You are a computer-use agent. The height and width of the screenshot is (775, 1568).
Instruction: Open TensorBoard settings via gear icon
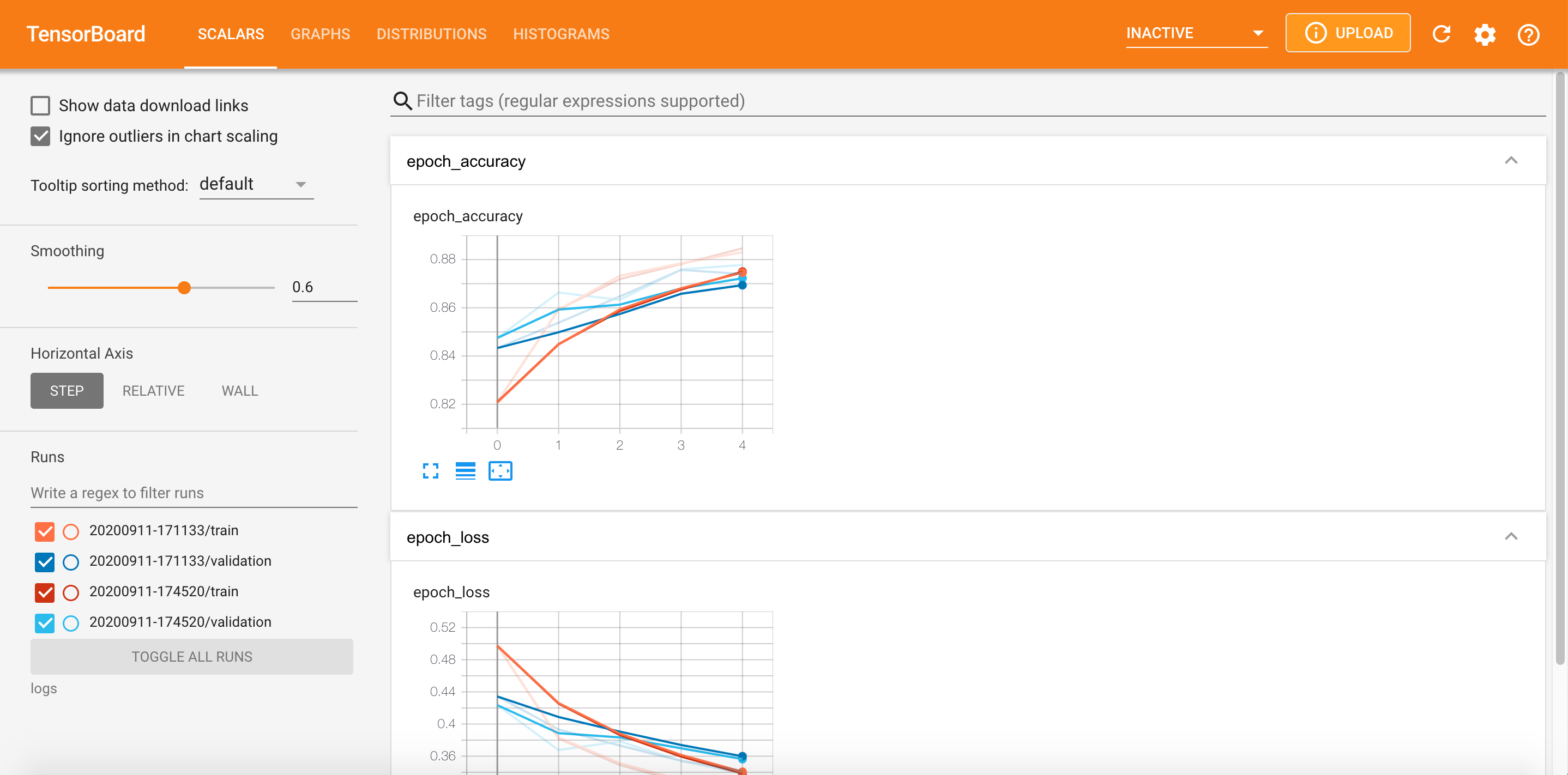pos(1485,34)
